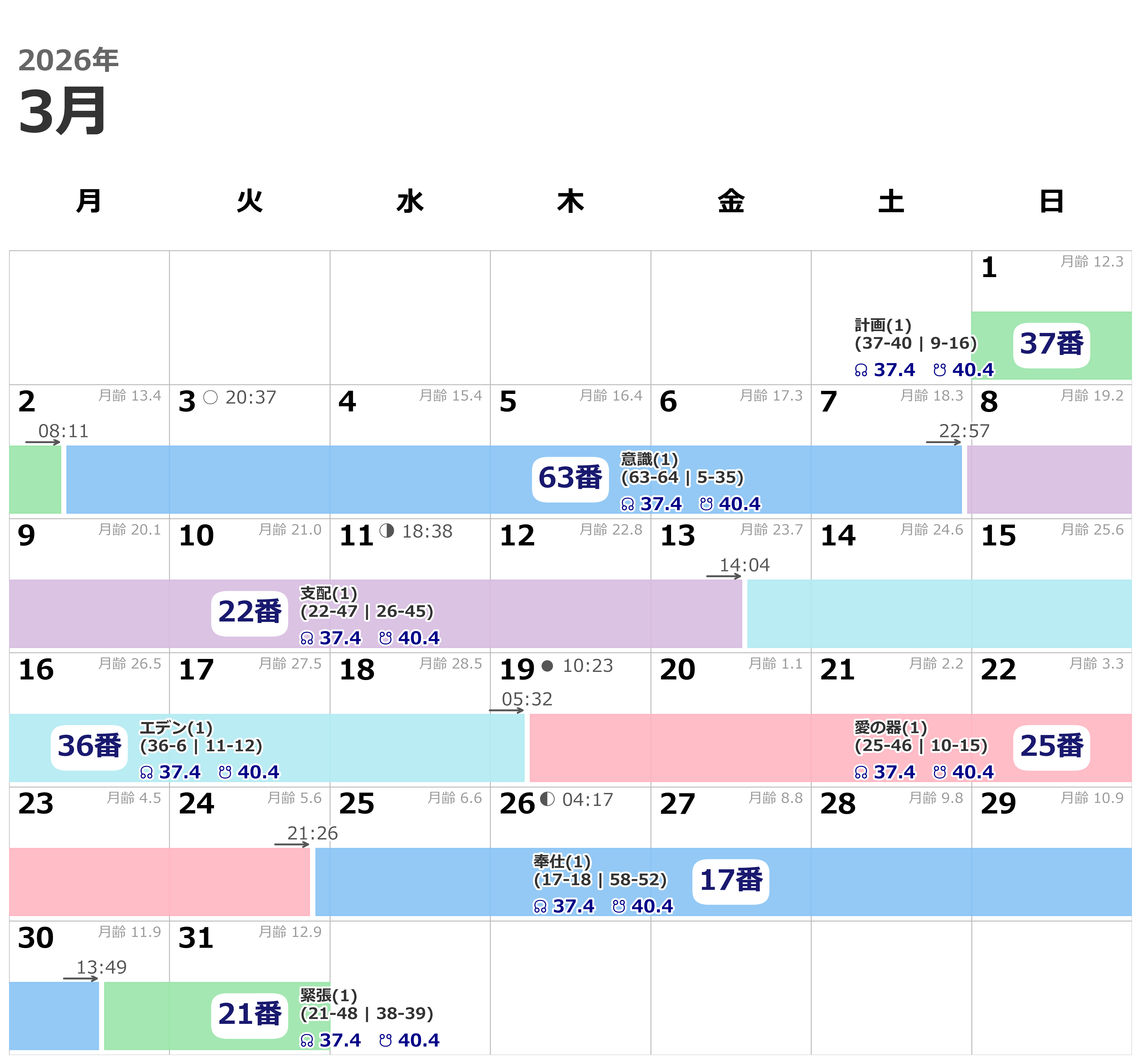Click the south node icon in the 17番 bar

[619, 906]
